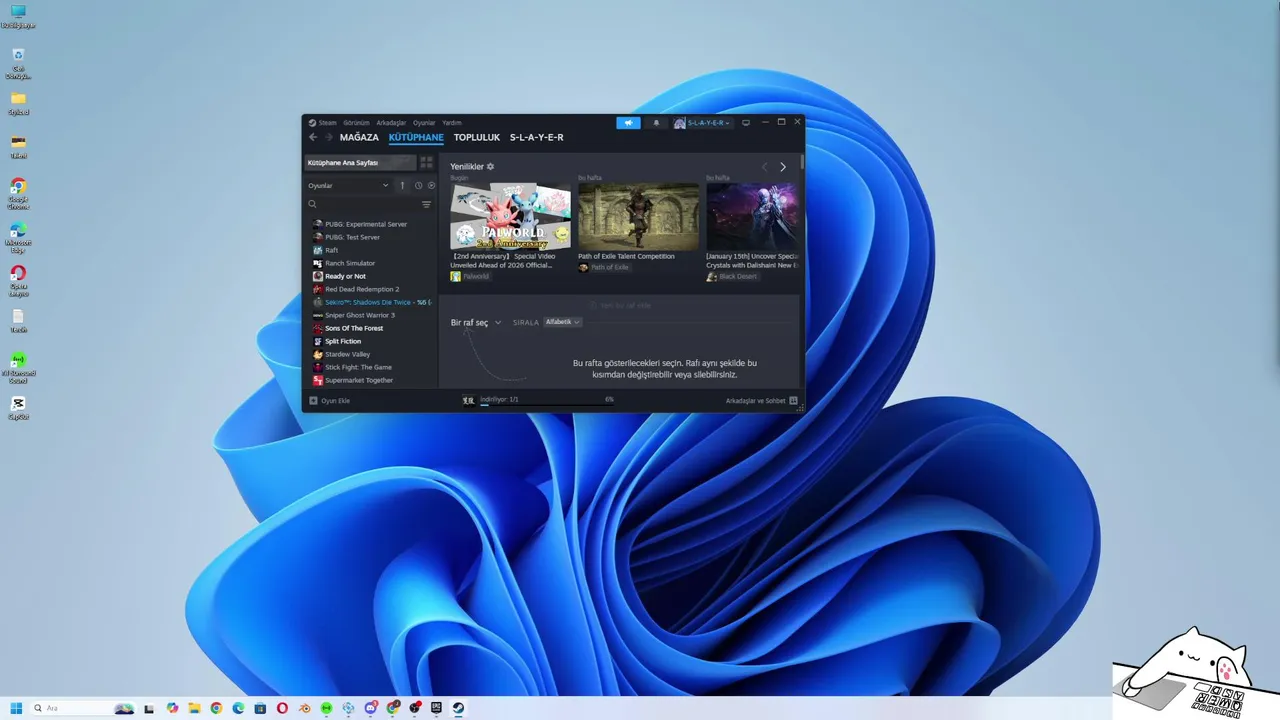Screen dimensions: 1280x720
Task: Switch to Big Picture mode icon
Action: (745, 123)
